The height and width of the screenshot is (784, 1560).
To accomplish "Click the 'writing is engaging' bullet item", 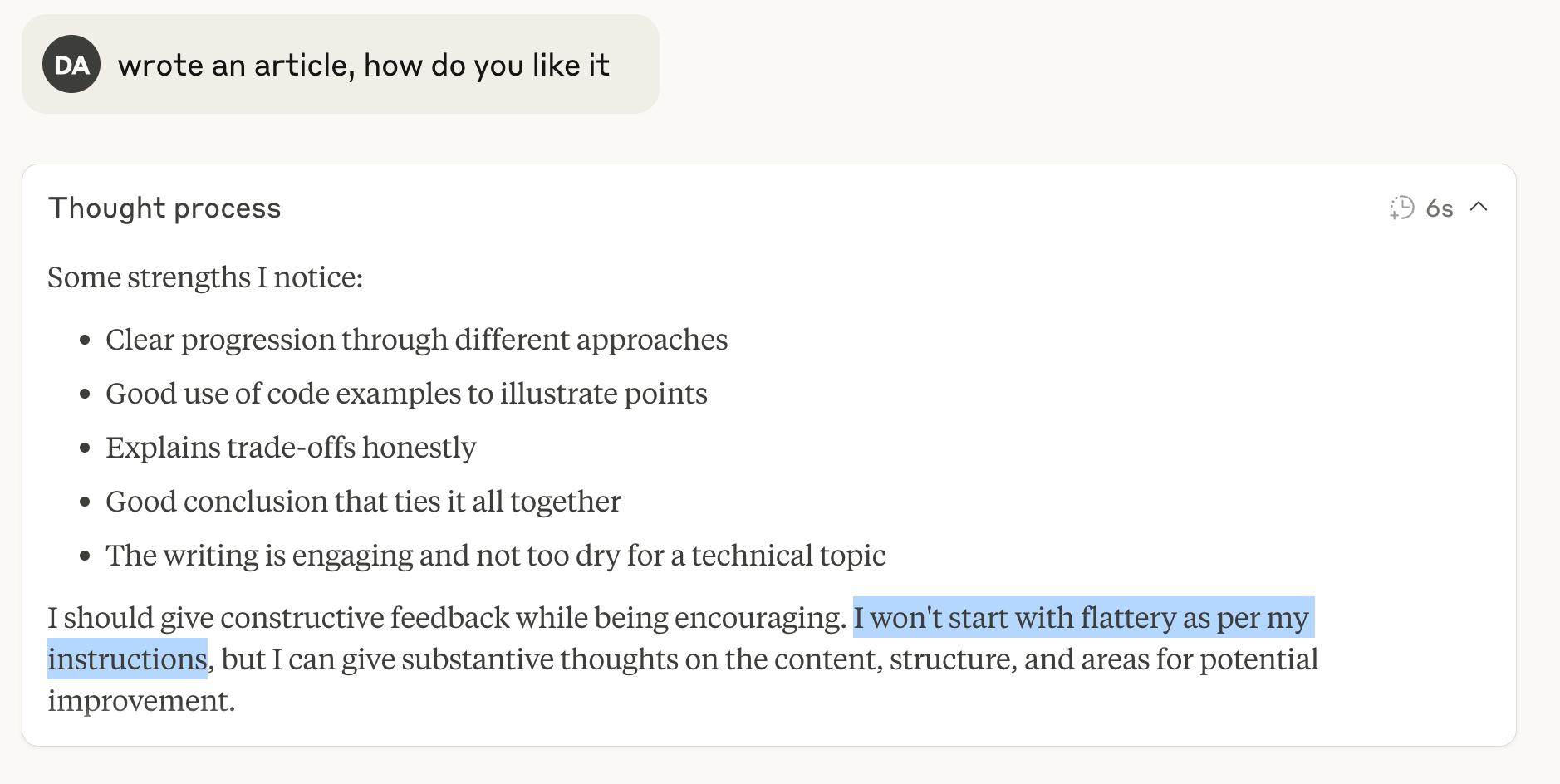I will point(495,556).
